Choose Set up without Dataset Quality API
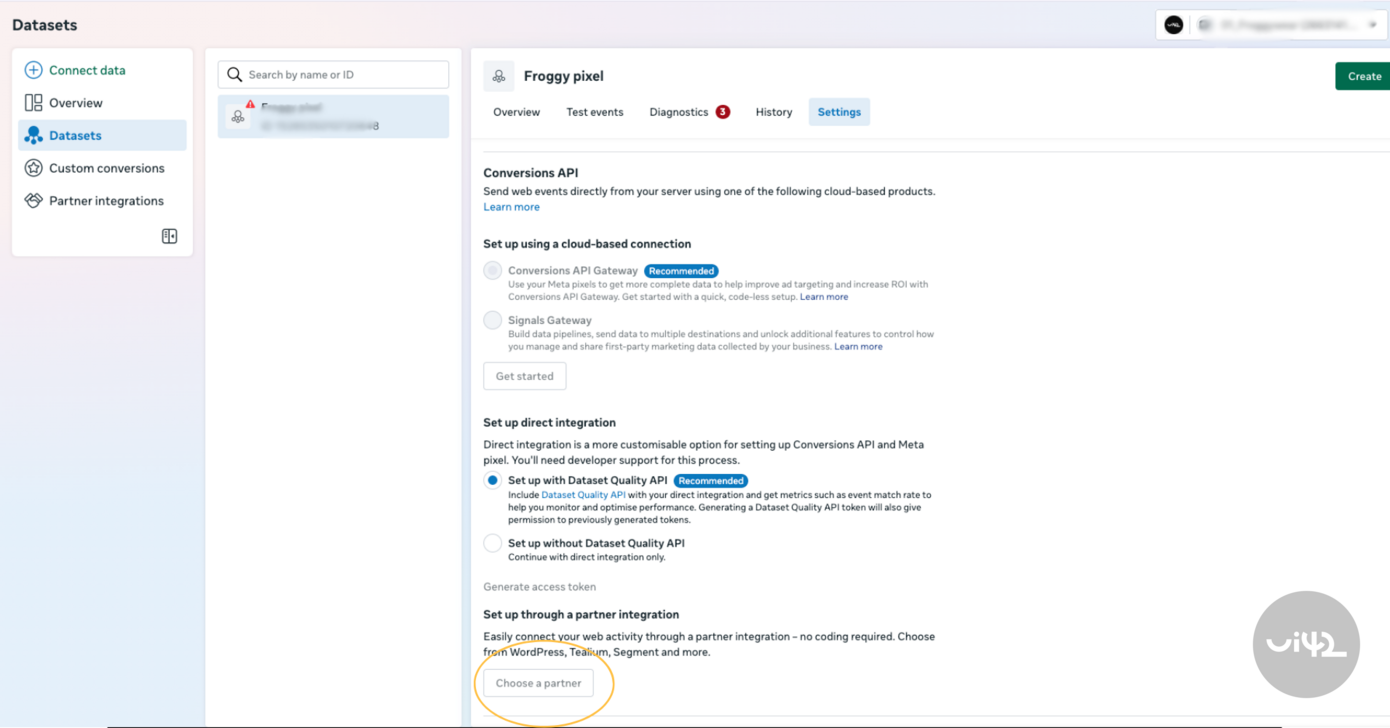Image resolution: width=1390 pixels, height=728 pixels. [x=492, y=544]
